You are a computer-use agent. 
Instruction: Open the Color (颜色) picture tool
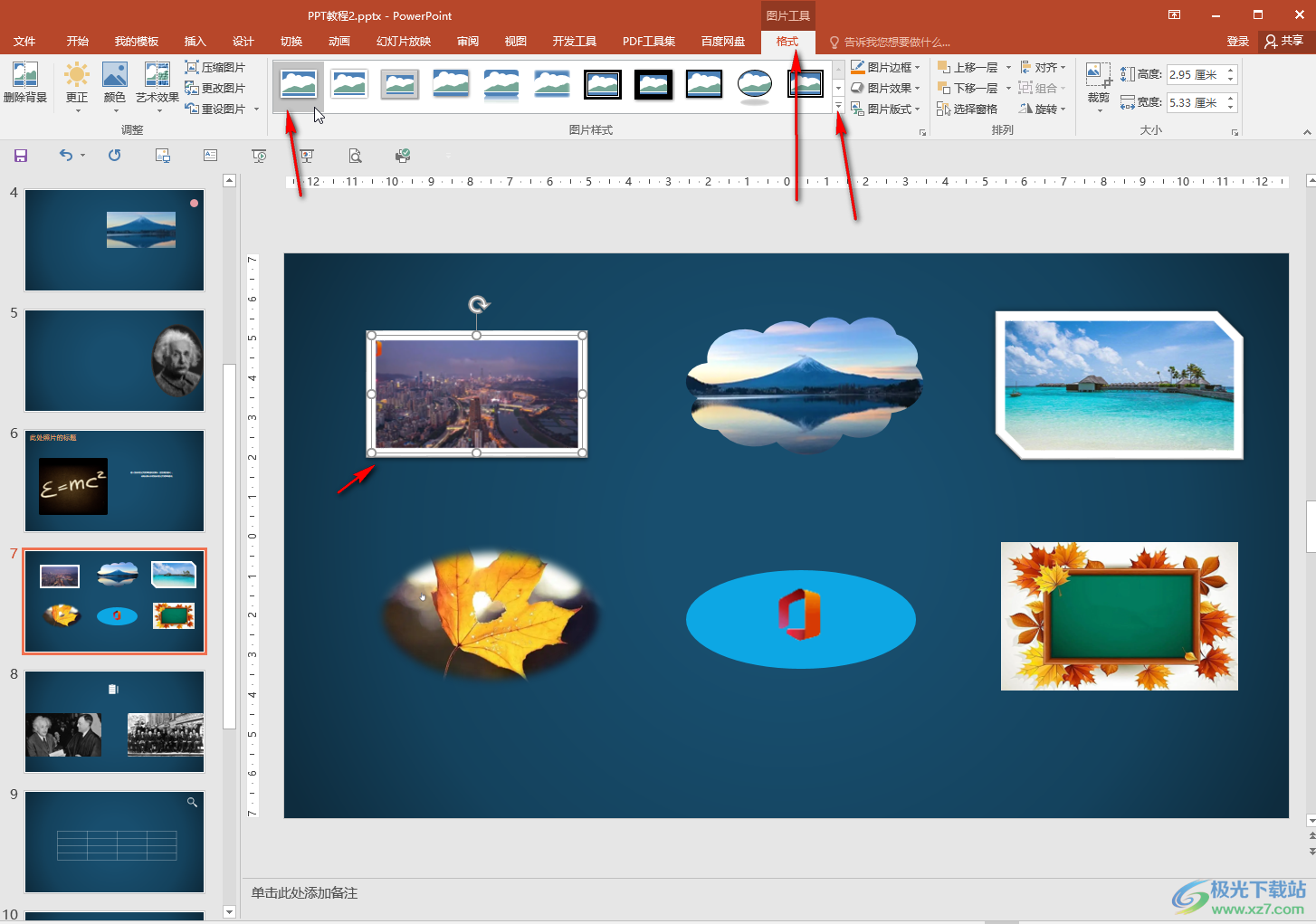114,87
